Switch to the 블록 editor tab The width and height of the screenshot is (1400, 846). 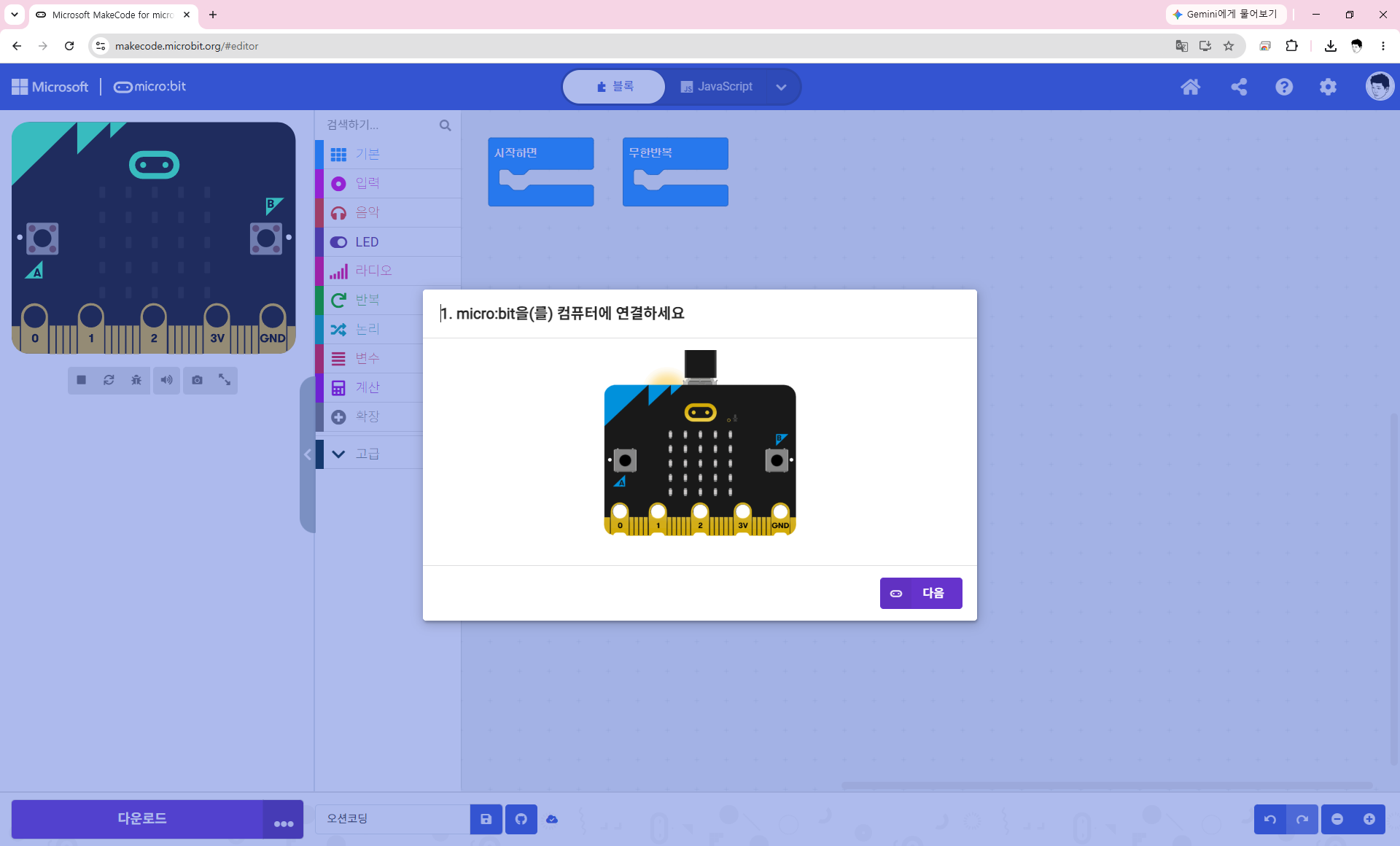click(614, 87)
